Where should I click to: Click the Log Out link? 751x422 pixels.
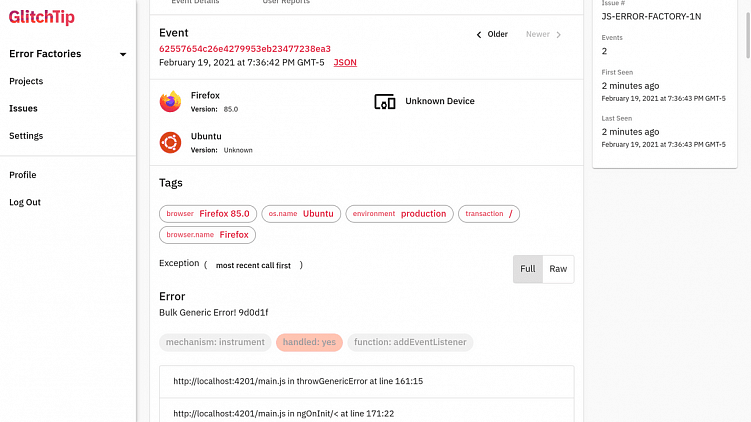25,202
